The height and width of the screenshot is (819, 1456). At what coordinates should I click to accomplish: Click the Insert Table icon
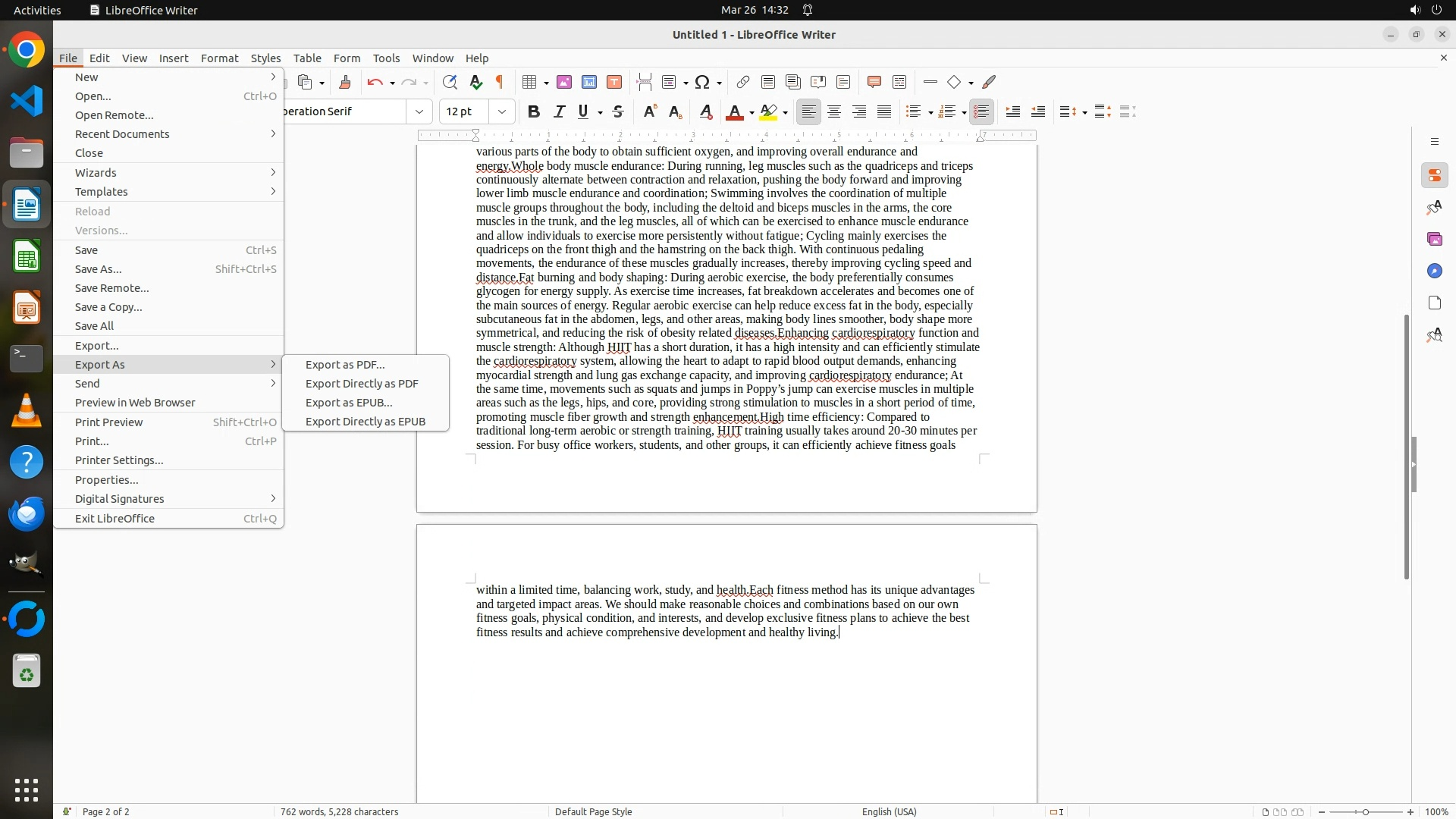coord(530,82)
